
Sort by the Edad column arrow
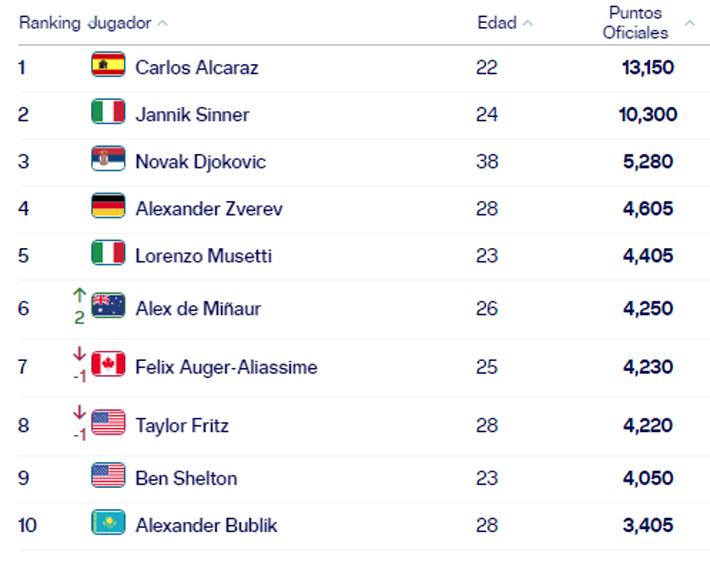527,23
